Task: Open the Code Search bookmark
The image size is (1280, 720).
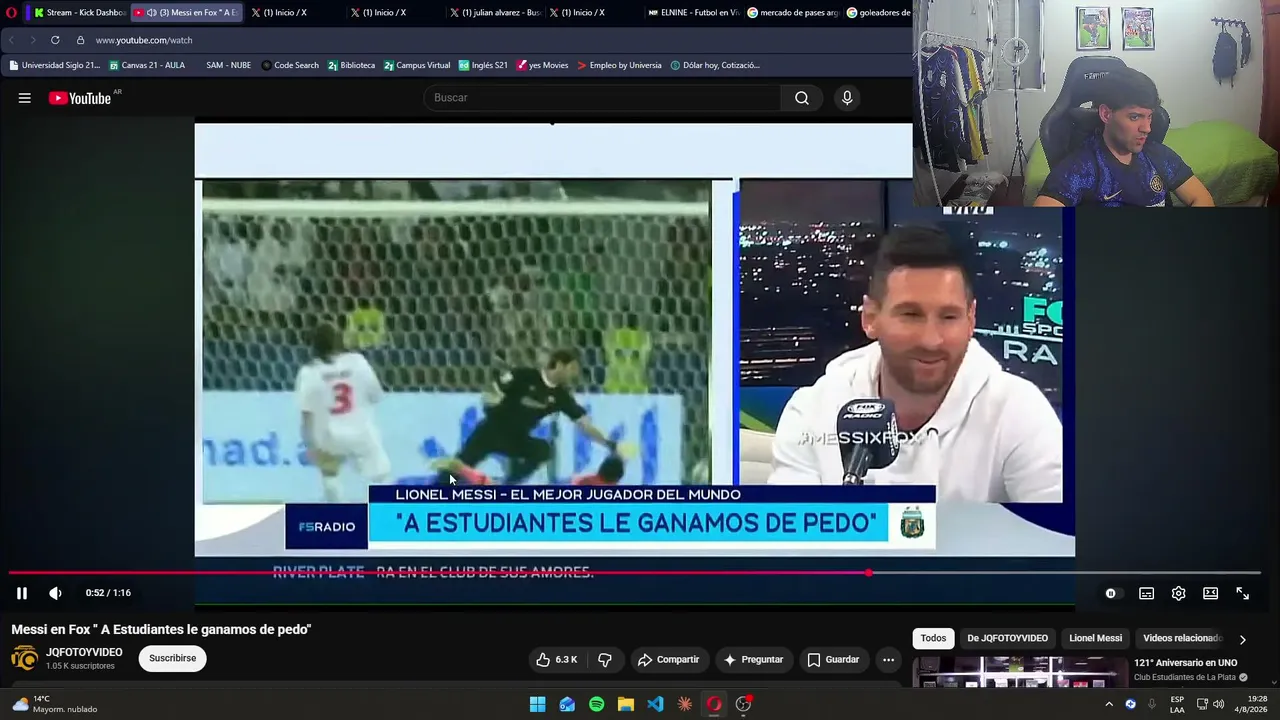Action: pos(290,65)
